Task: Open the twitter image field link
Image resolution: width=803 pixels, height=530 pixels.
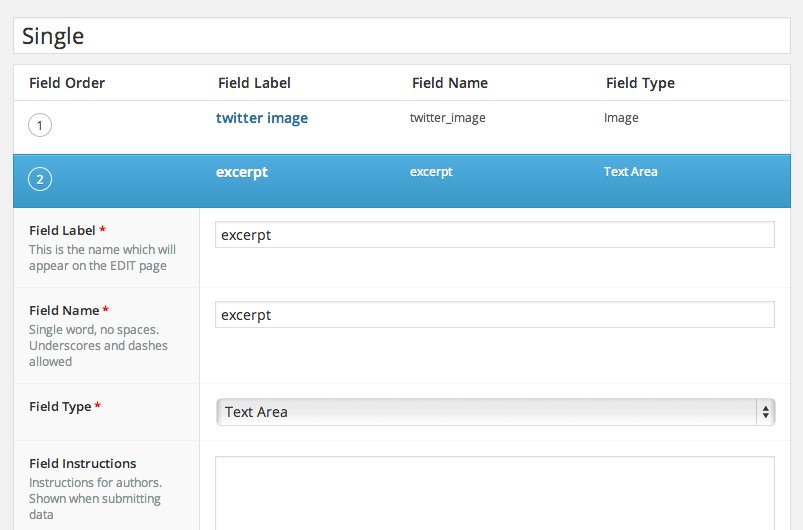Action: [x=262, y=118]
